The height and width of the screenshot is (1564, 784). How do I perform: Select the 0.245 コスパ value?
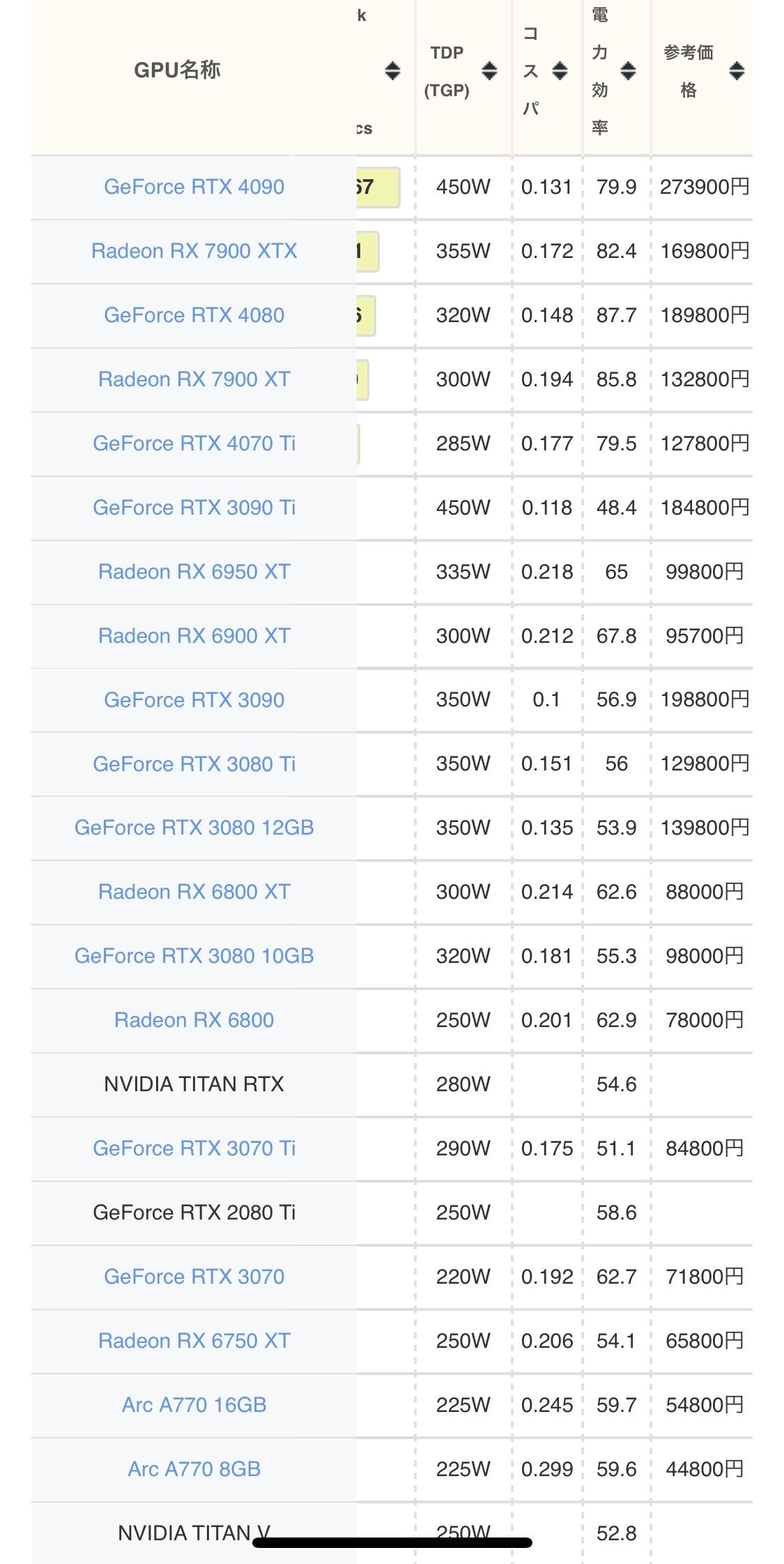coord(547,1405)
